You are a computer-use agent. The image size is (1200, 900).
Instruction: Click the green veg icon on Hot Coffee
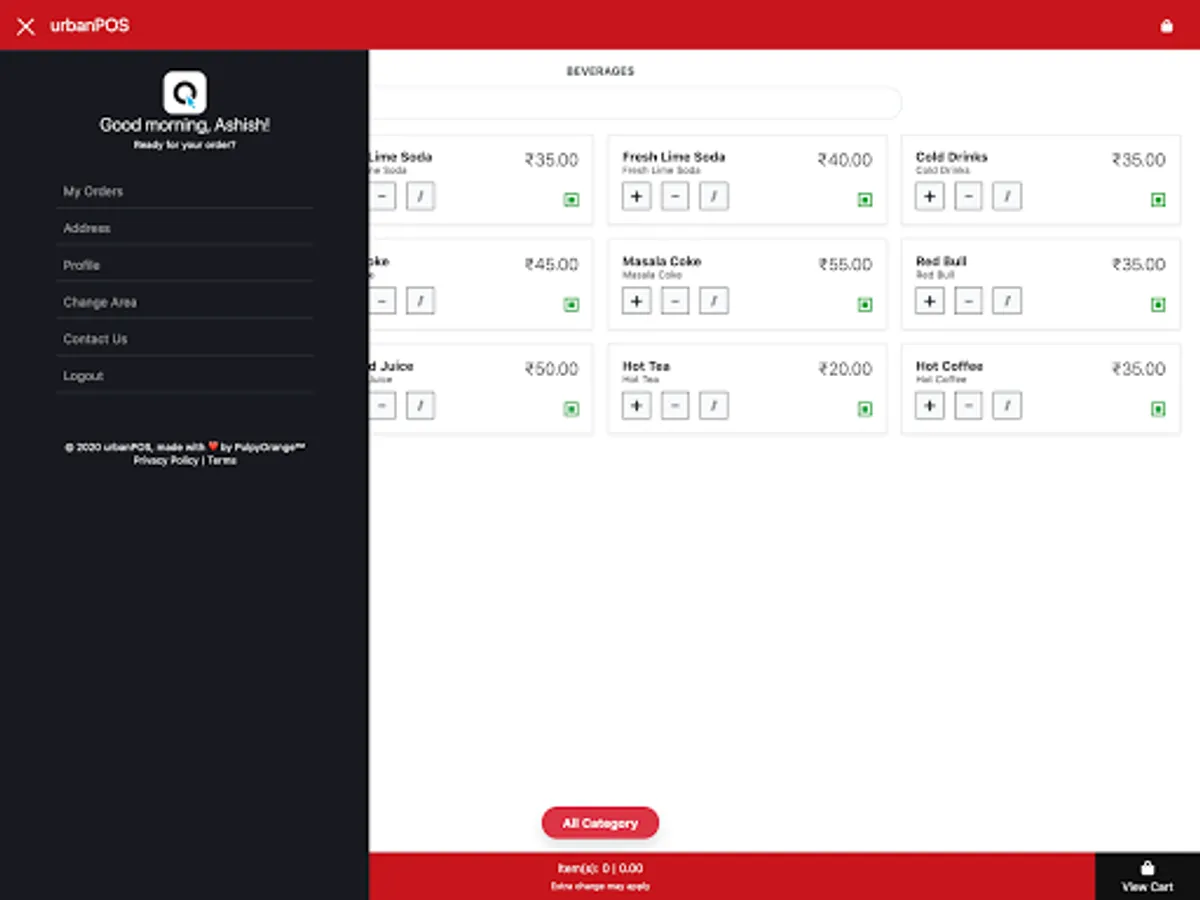1158,409
